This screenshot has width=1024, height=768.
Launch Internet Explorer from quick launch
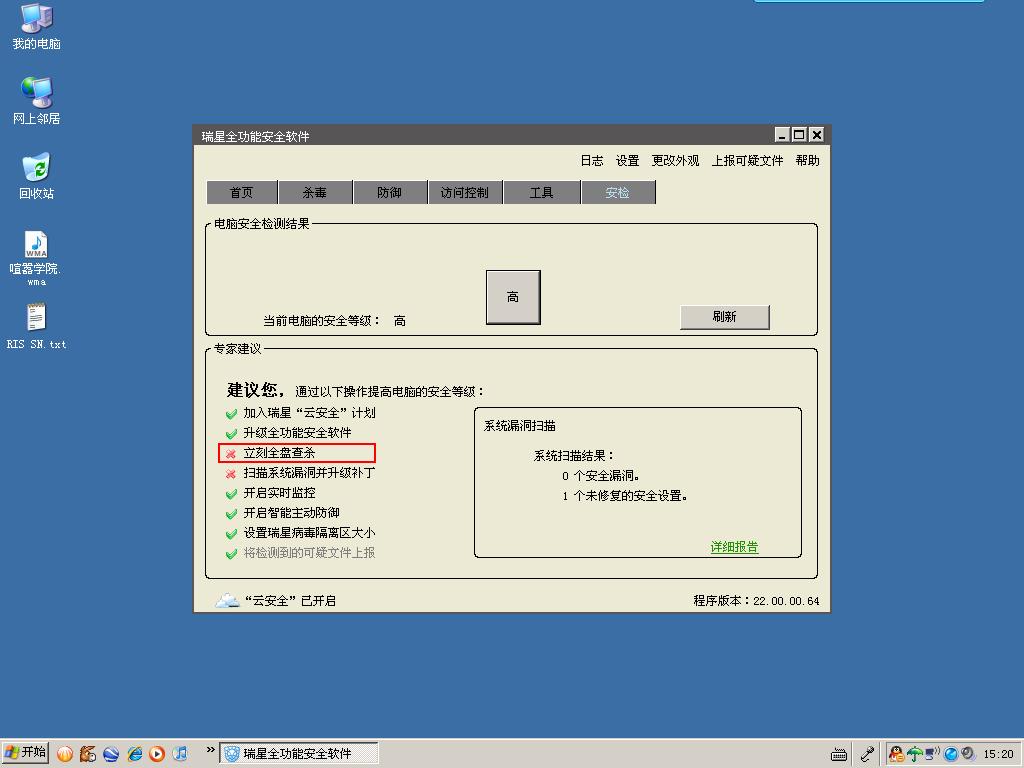(135, 754)
